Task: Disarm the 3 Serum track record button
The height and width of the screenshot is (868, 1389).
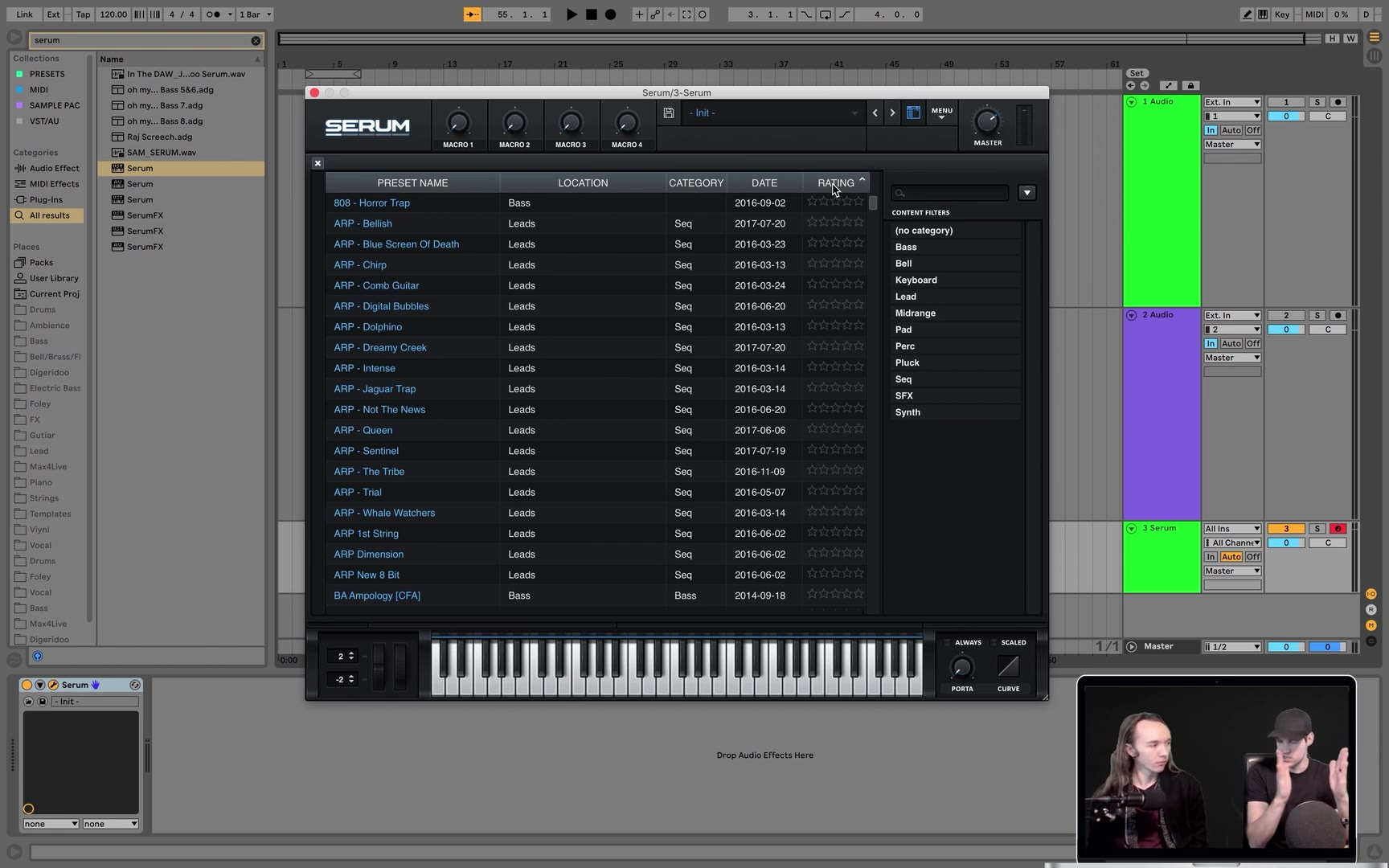Action: pos(1338,529)
